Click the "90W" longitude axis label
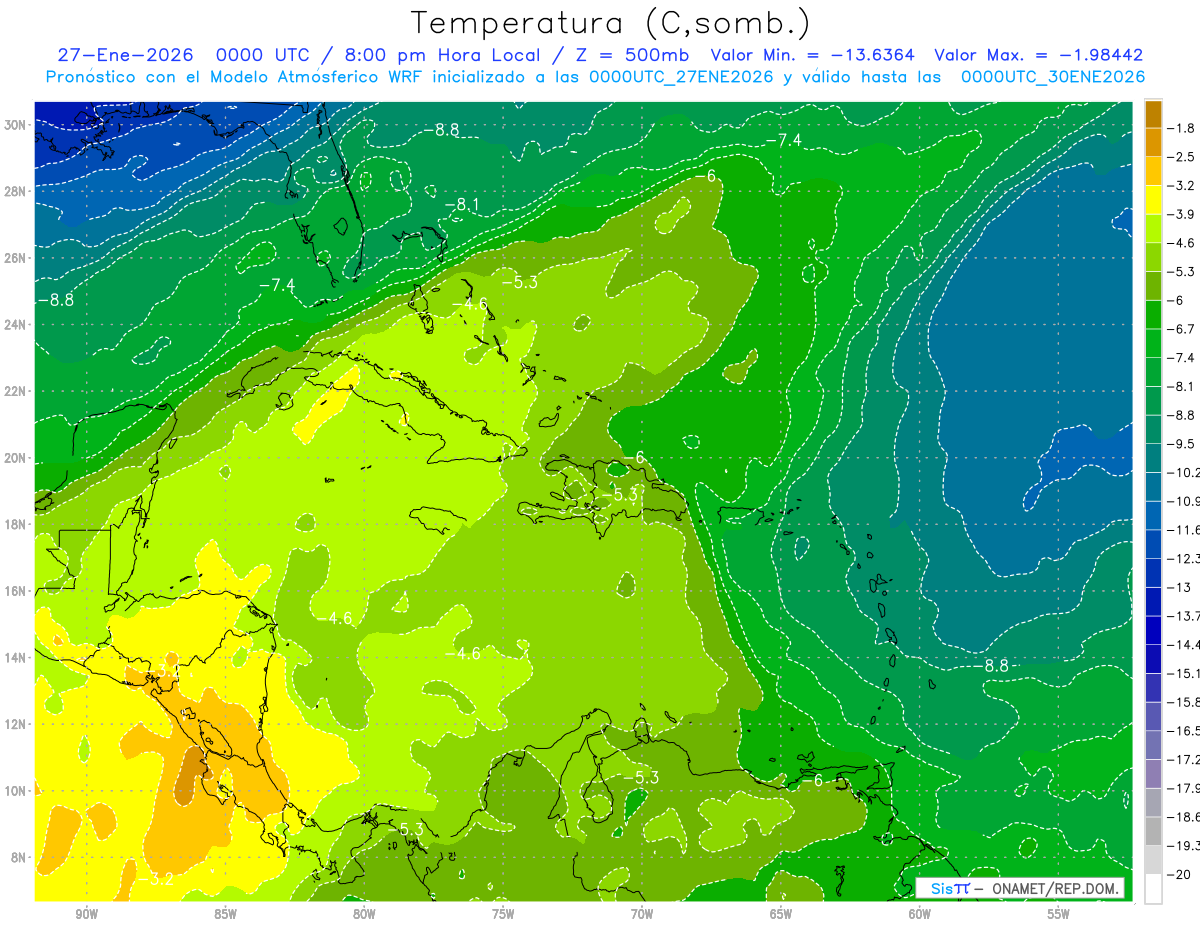Viewport: 1200px width, 927px height. click(x=86, y=915)
